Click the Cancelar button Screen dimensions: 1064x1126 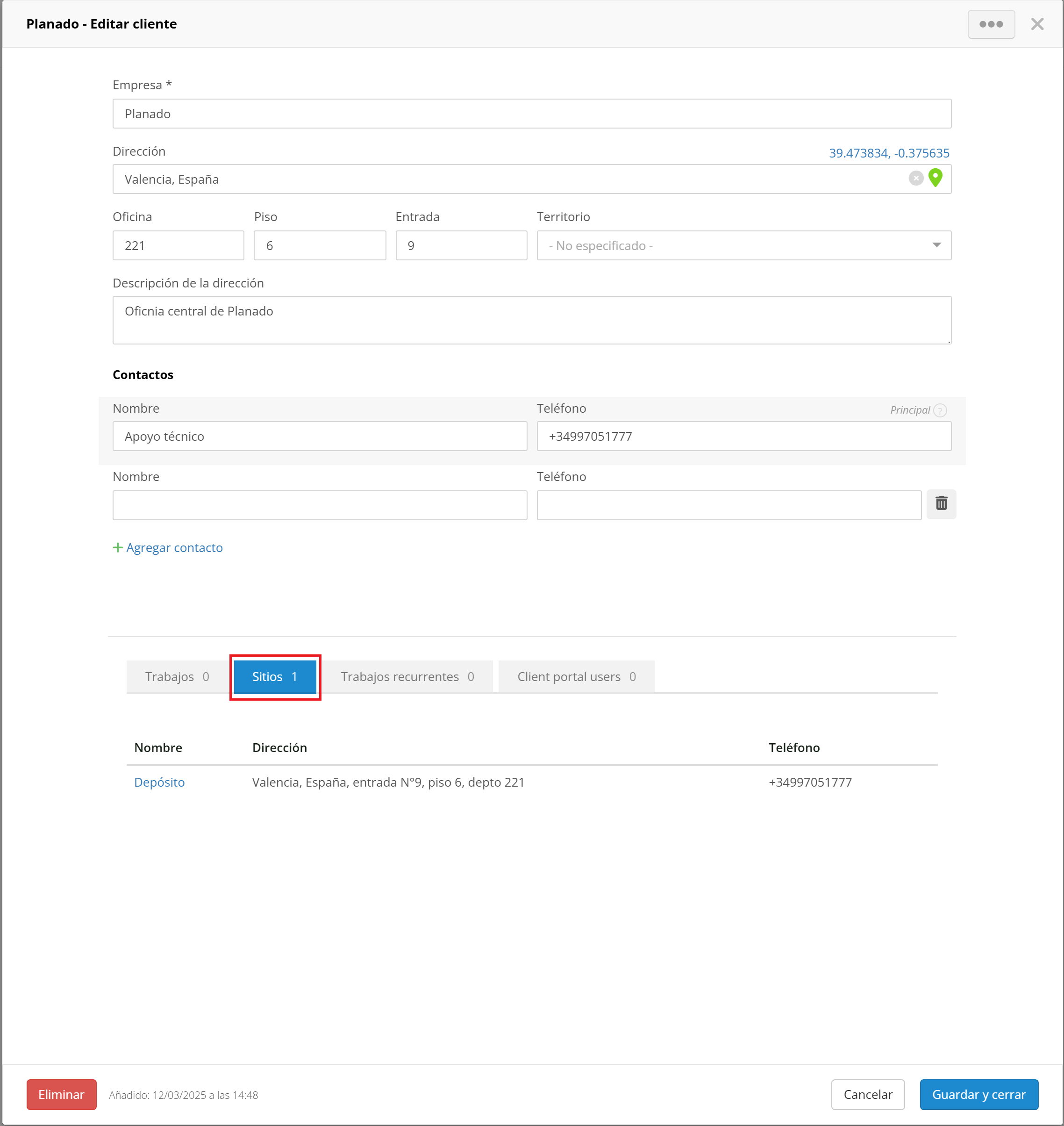pos(867,1094)
